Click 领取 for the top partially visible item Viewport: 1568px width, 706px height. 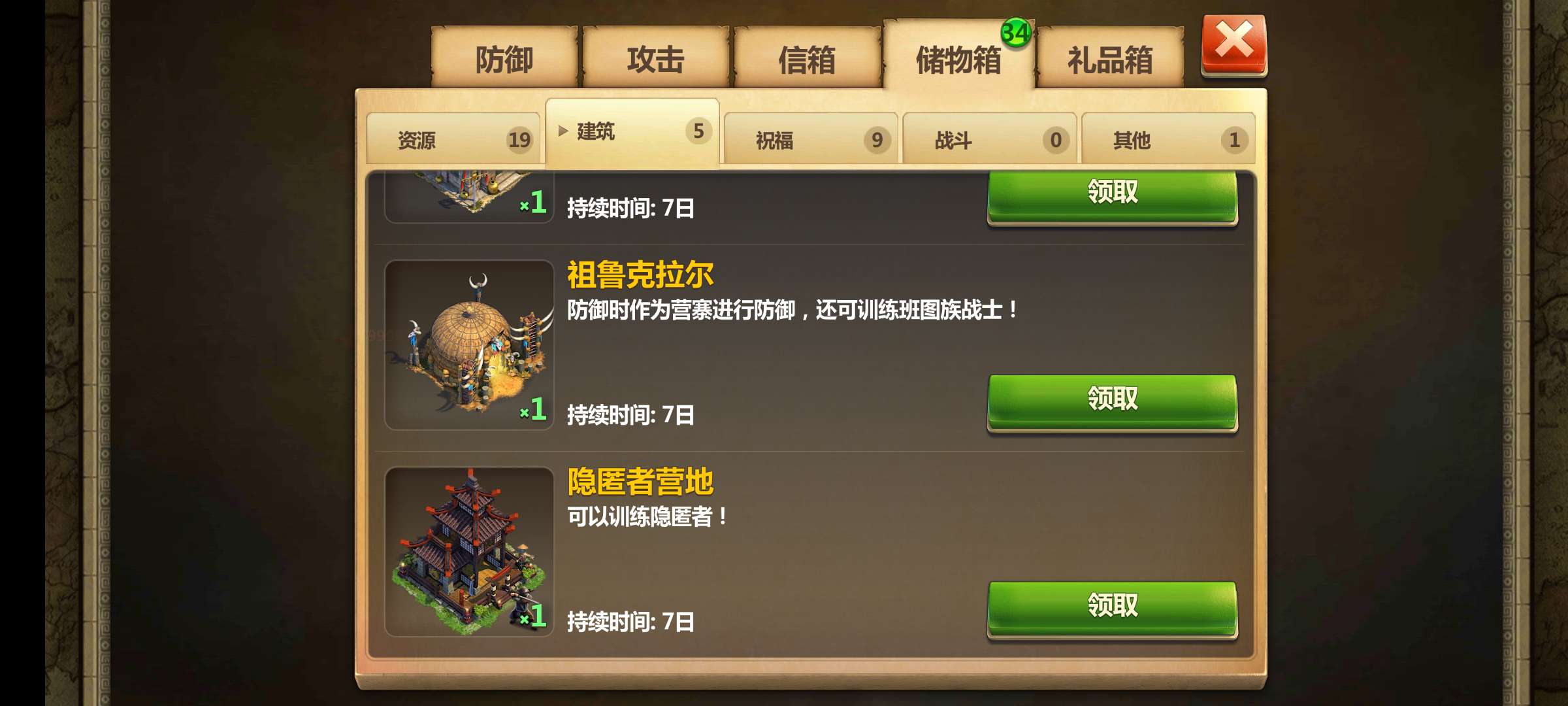tap(1113, 197)
